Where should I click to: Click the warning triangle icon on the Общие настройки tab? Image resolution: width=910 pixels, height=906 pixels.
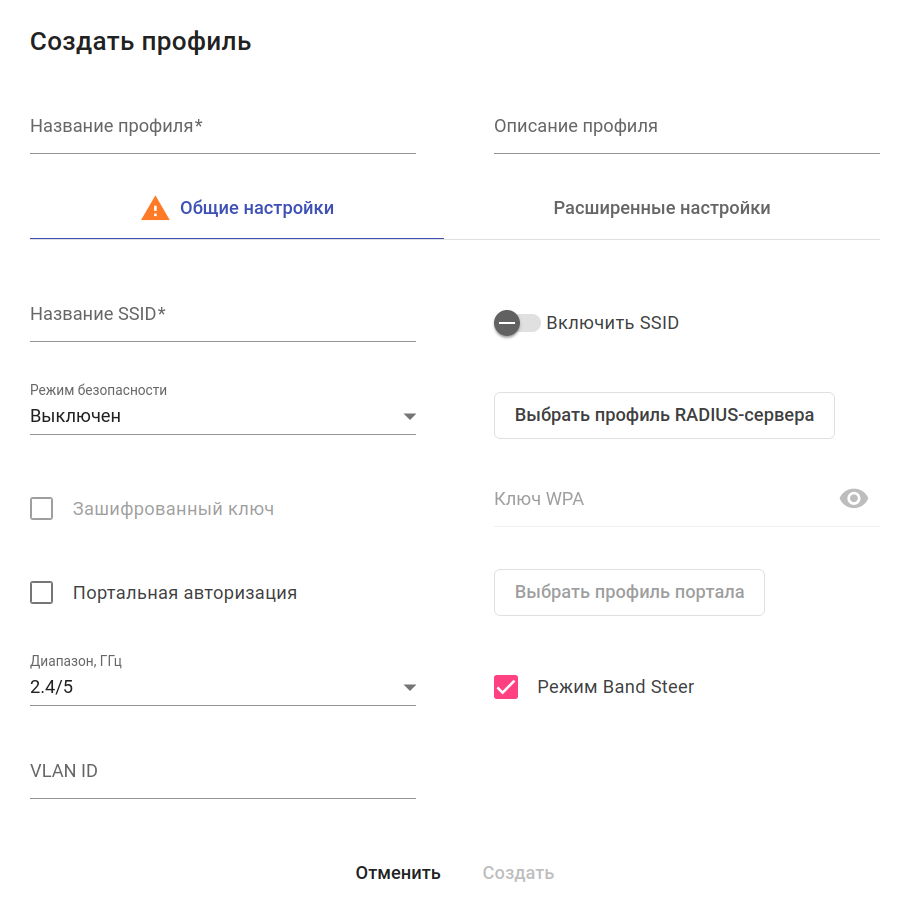[155, 208]
